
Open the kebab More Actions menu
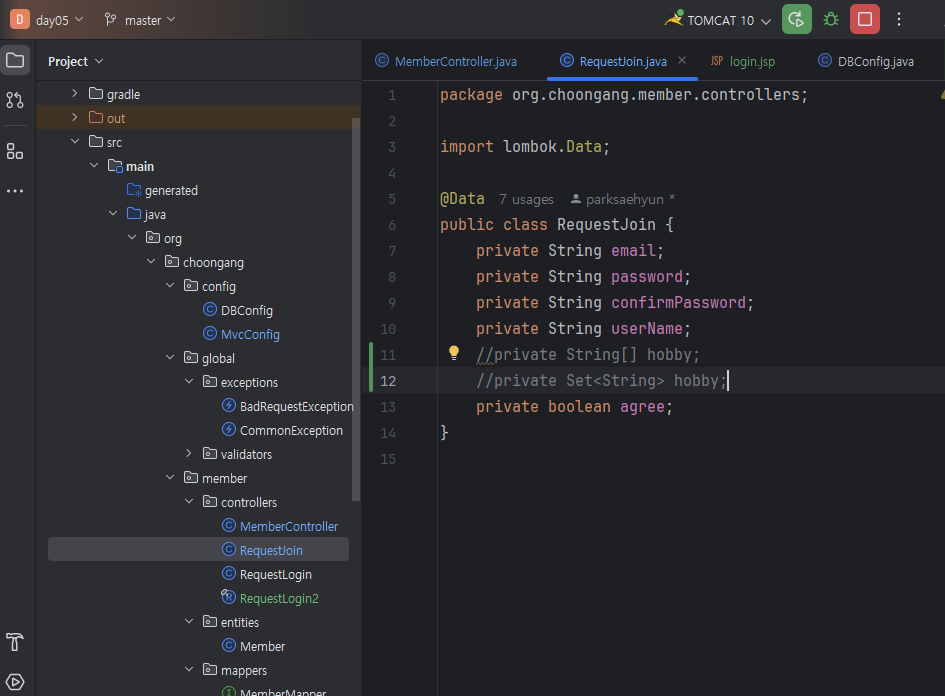[899, 19]
